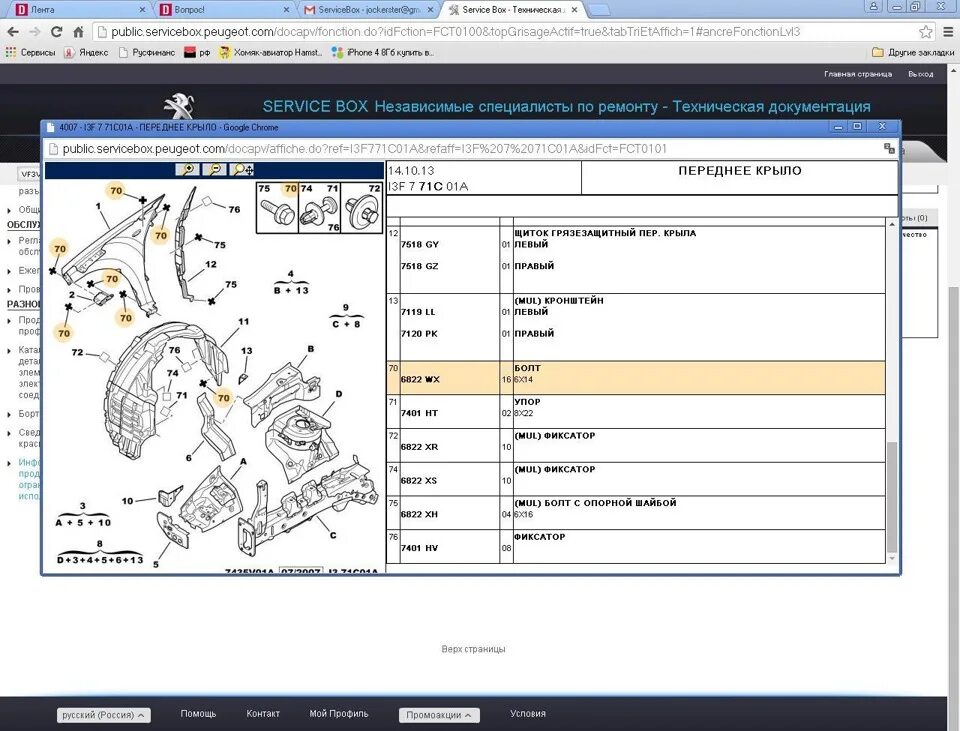The height and width of the screenshot is (731, 960).
Task: Bookmark this page with star icon
Action: coord(926,32)
